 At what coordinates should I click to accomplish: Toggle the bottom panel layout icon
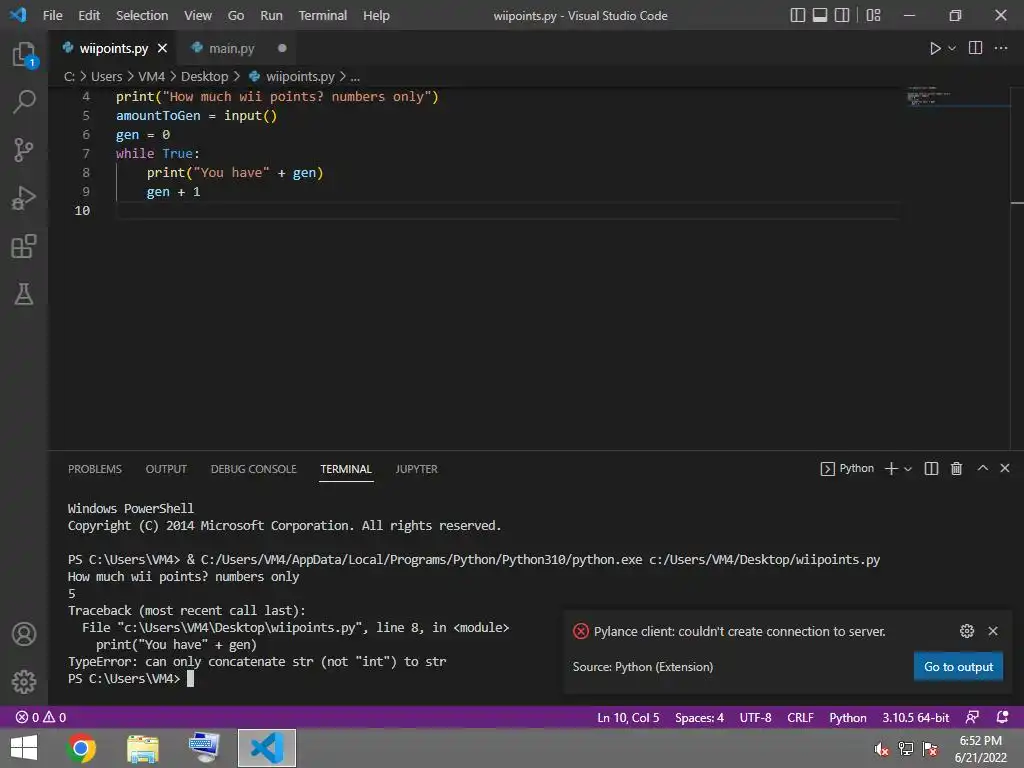coord(820,15)
